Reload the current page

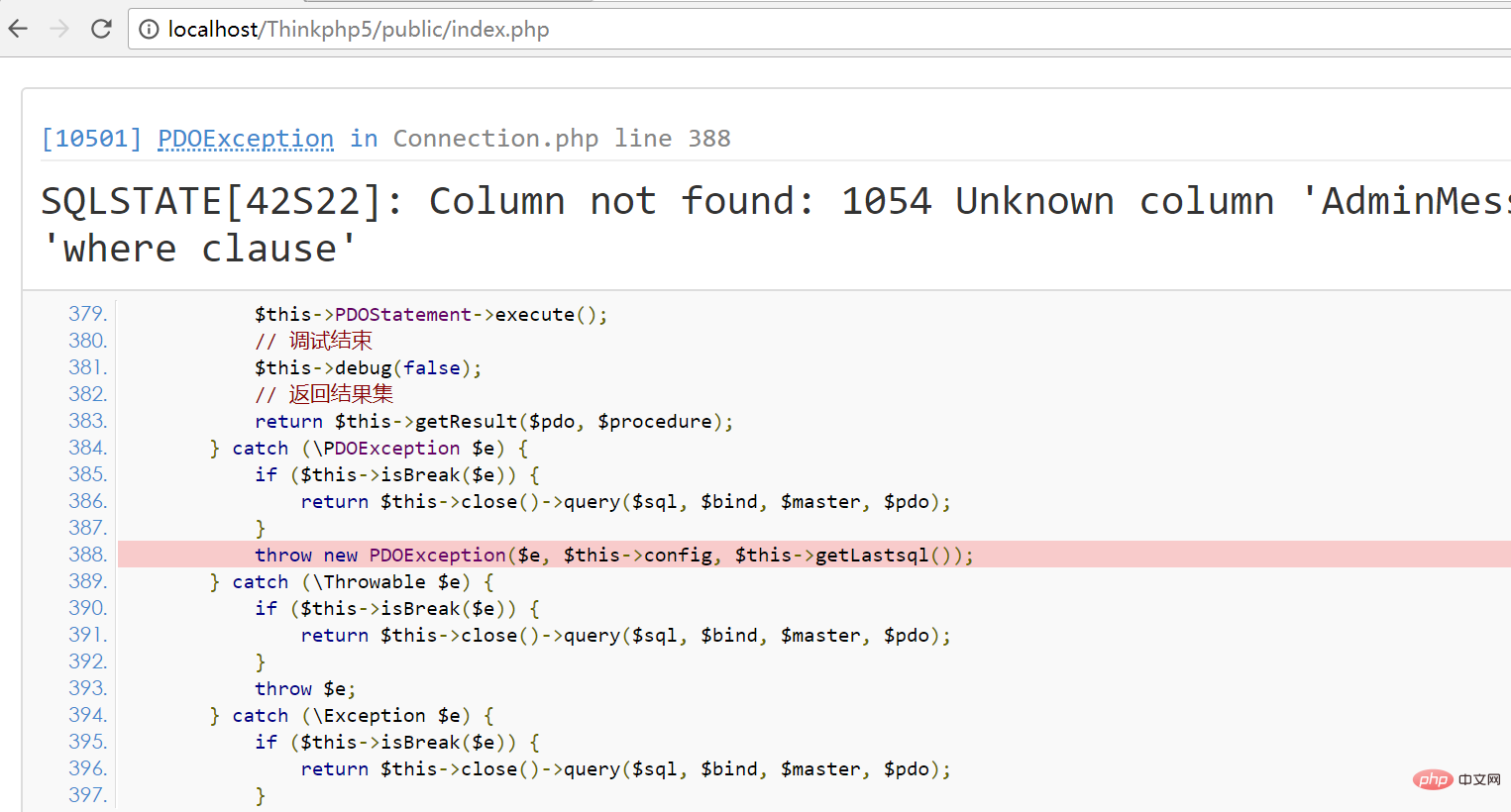pos(101,29)
